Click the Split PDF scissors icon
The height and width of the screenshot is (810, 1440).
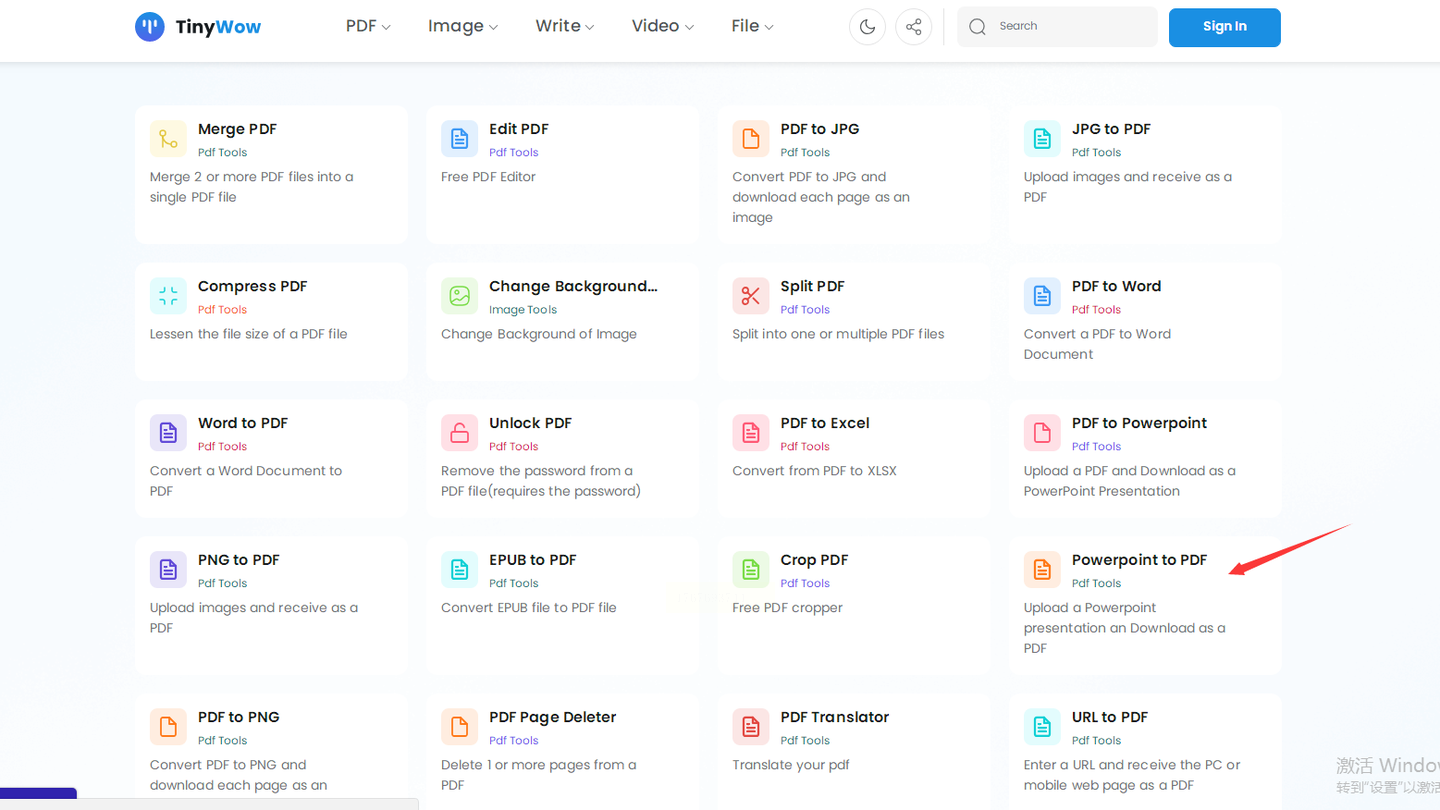[x=751, y=296]
